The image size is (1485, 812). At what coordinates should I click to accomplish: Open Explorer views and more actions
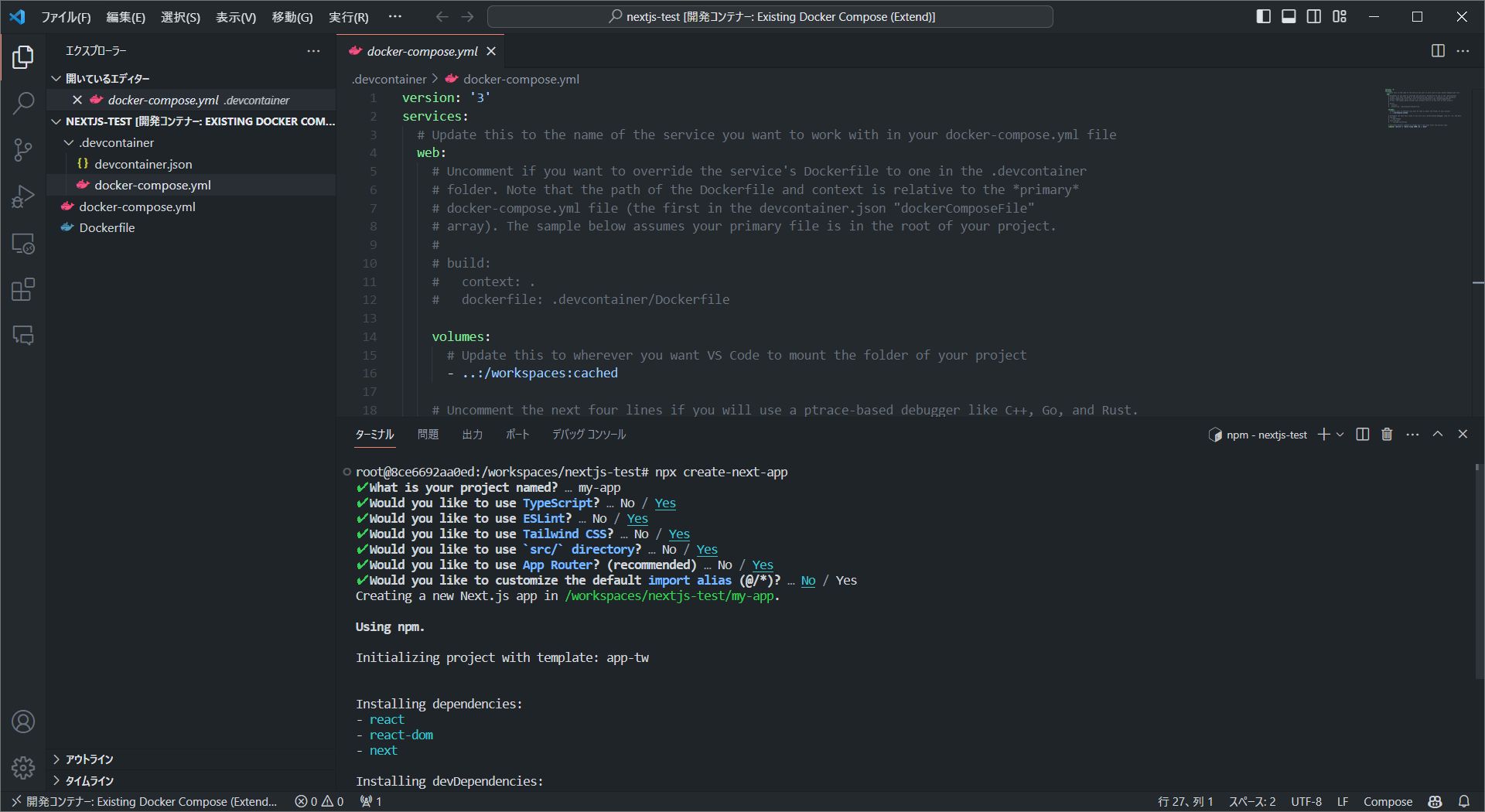coord(313,51)
